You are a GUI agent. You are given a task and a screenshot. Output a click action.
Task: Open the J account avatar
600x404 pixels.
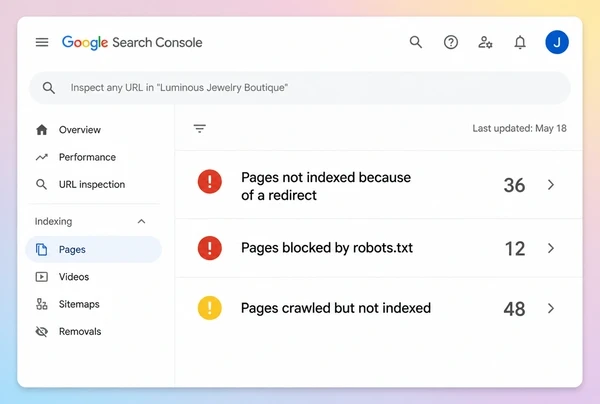coord(557,42)
